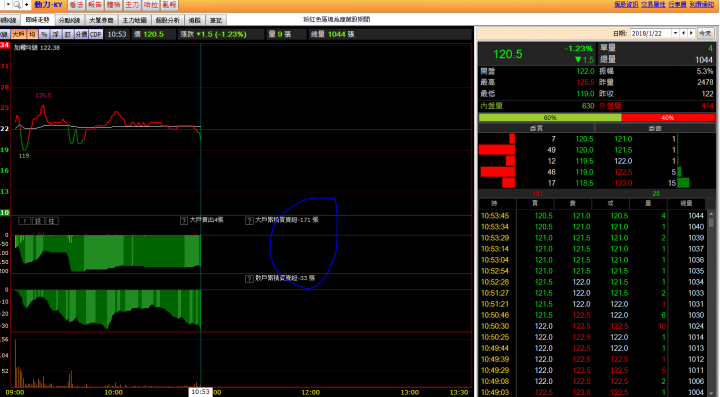This screenshot has height=397, width=720.
Task: Click the bid price 120.0 with 49 volume
Action: [x=584, y=150]
